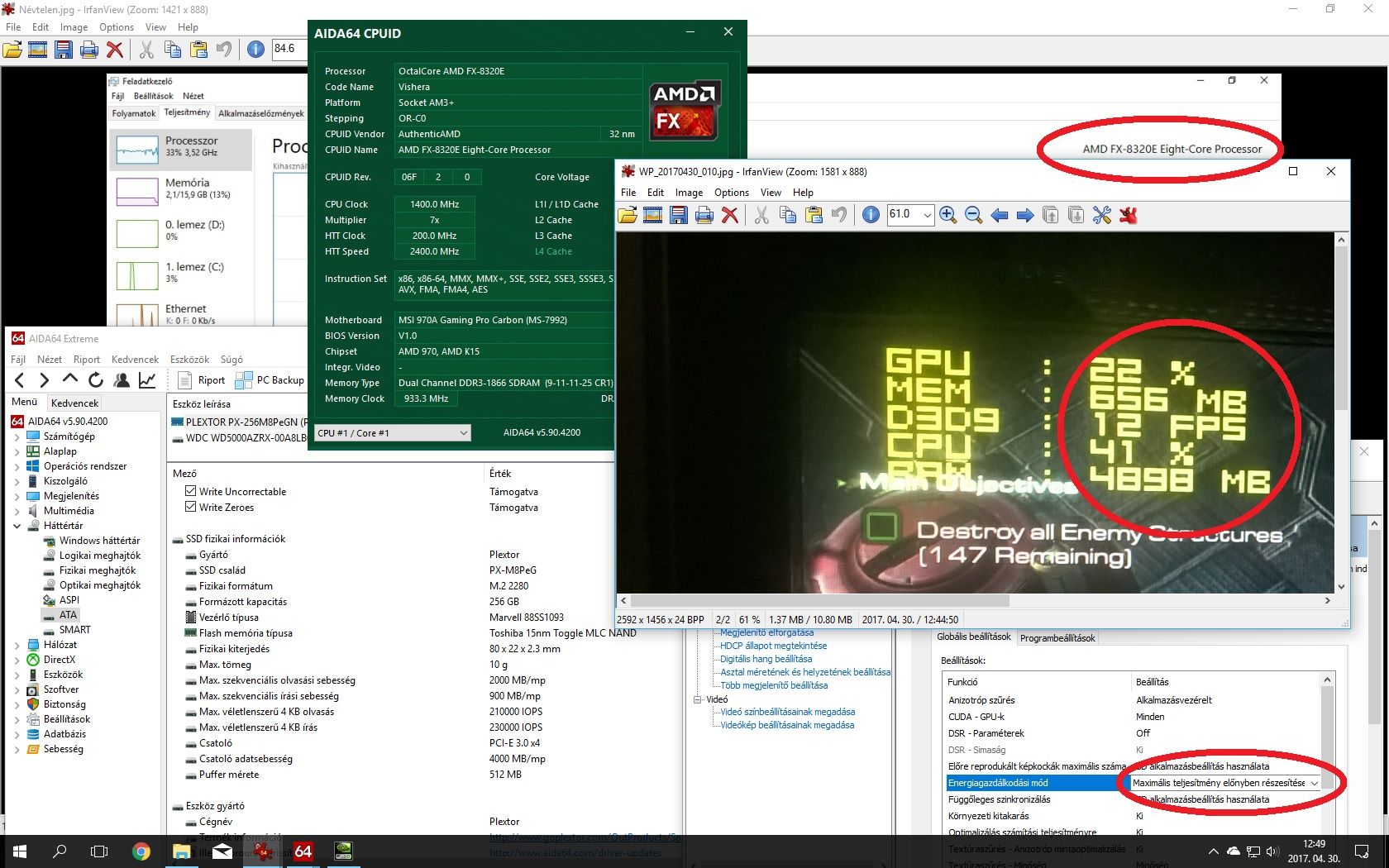
Task: Zoom out of the WP_20170430_010.jpg image
Action: tap(974, 215)
